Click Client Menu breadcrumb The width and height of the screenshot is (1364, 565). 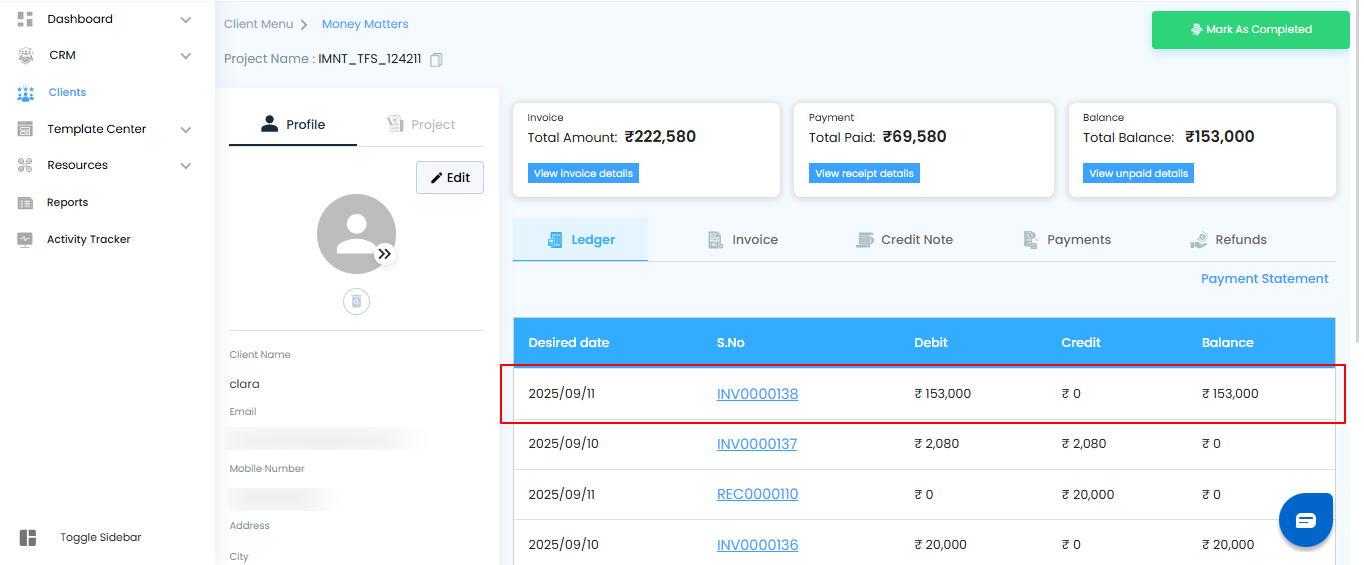click(x=259, y=24)
